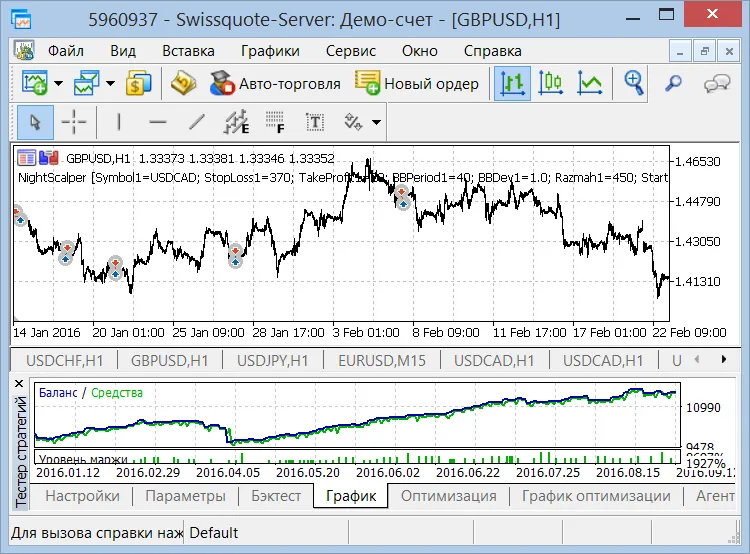Screen dimensions: 750x554
Task: Toggle the Авто-торговля button
Action: point(275,84)
